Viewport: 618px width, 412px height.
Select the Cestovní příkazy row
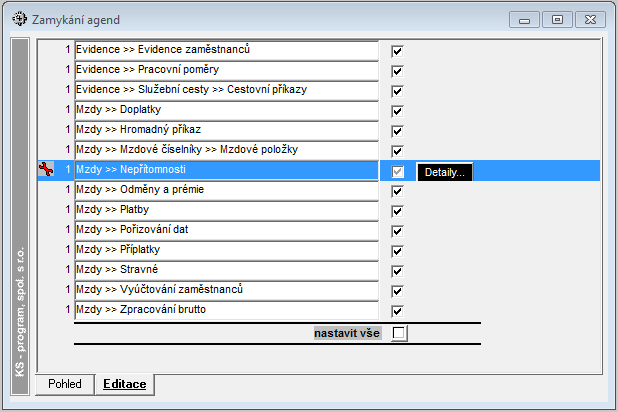coord(227,90)
